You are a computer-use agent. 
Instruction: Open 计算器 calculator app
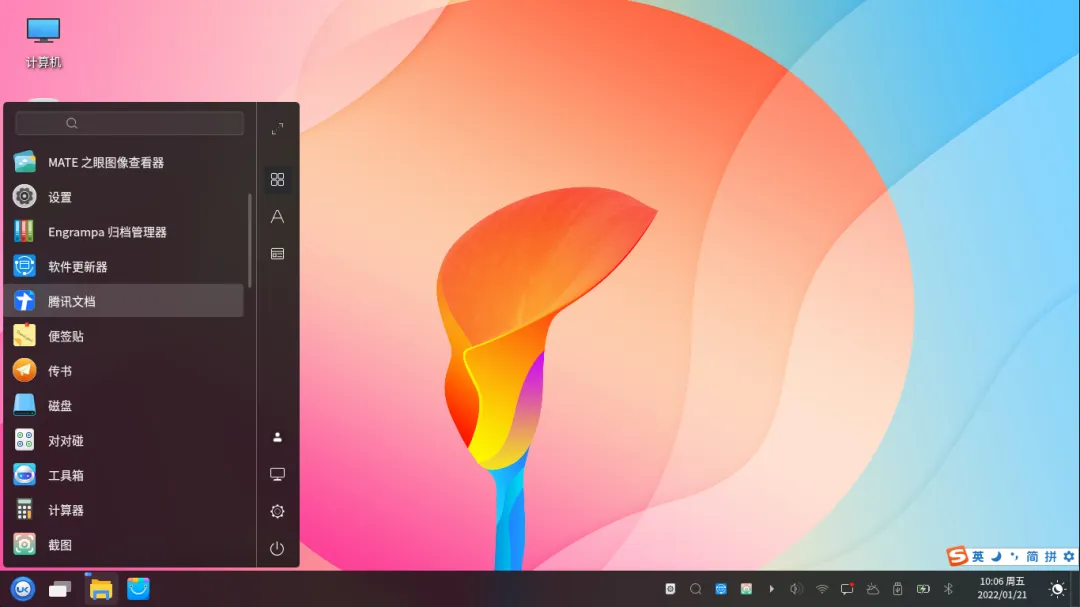pyautogui.click(x=124, y=510)
